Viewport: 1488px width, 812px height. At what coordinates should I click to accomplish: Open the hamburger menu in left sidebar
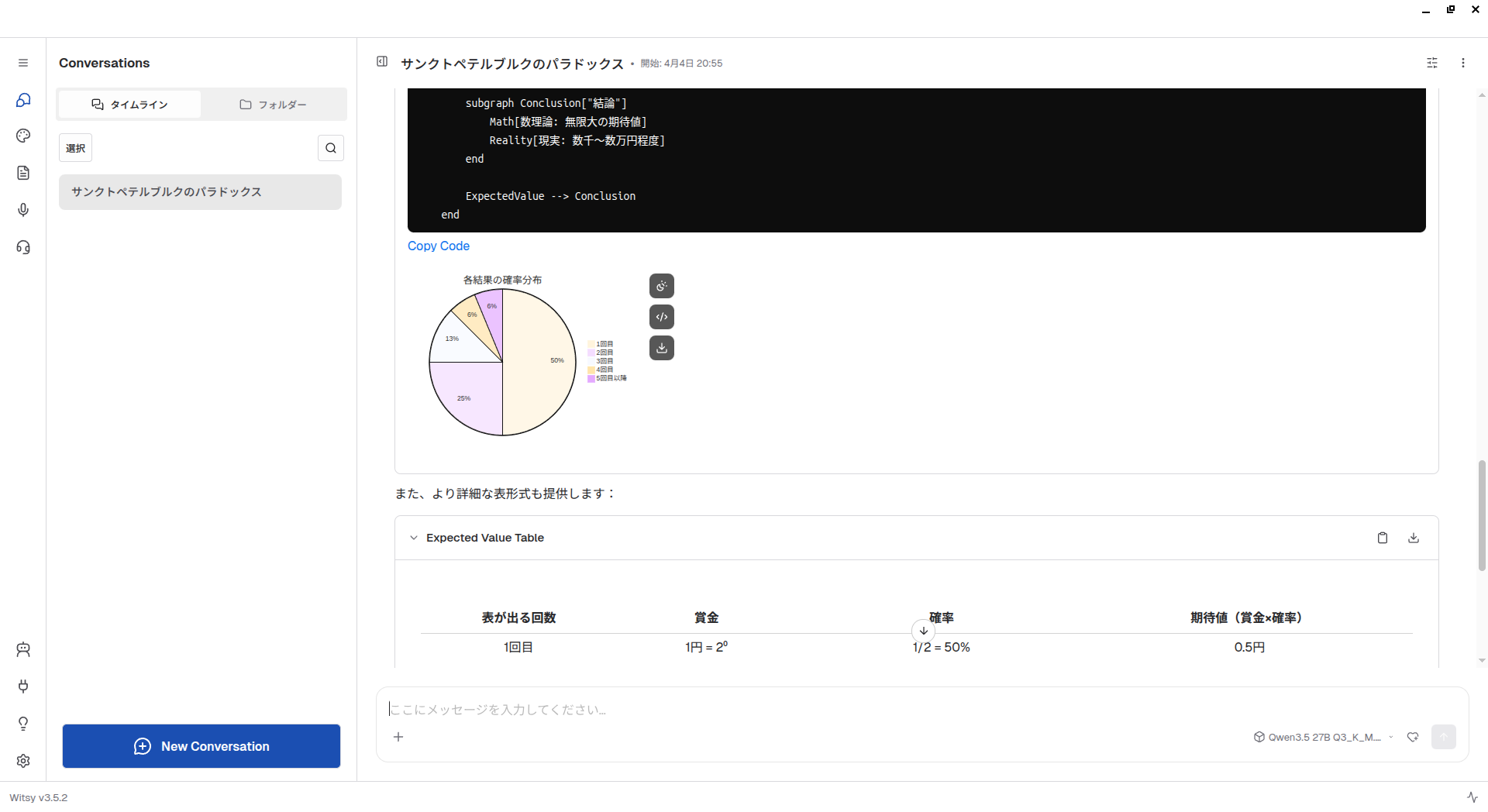(23, 63)
